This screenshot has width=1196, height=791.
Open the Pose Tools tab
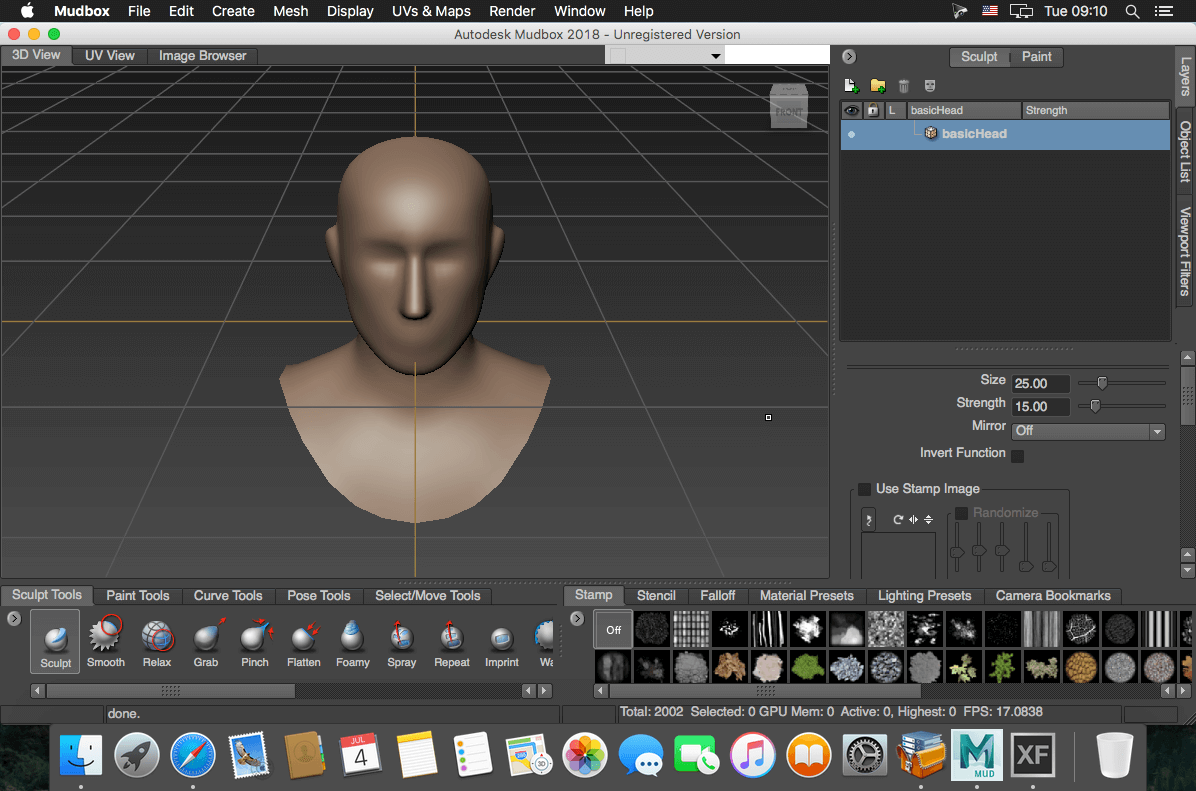click(x=319, y=596)
